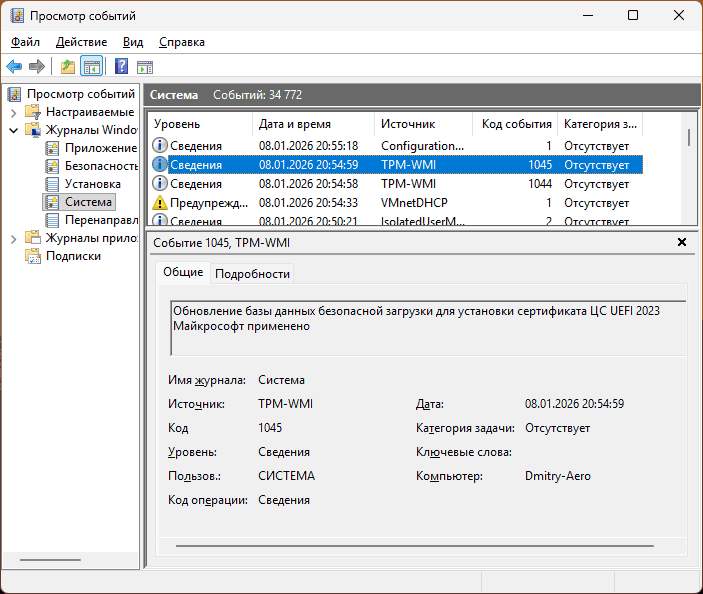Toggle the show/hide action pane icon
This screenshot has width=703, height=594.
point(145,67)
